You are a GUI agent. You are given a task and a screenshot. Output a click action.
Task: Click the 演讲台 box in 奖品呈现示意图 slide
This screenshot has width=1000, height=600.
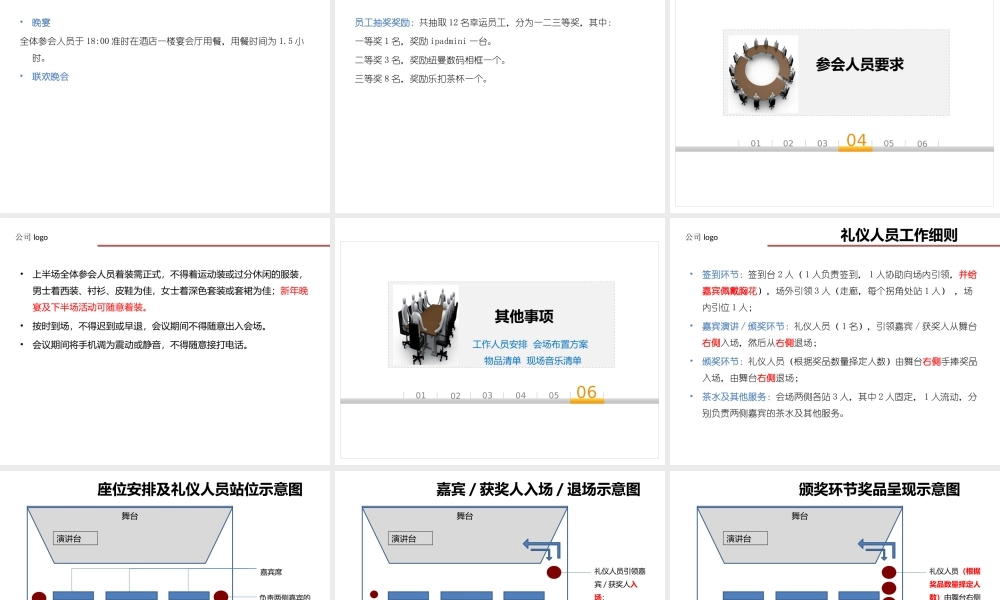745,538
